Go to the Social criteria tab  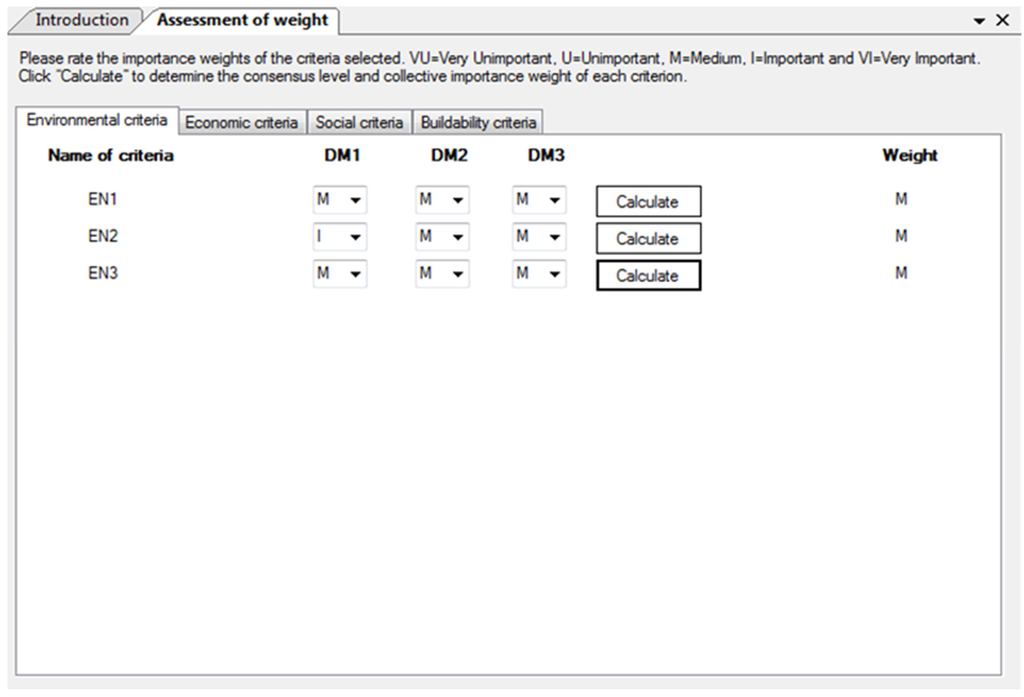coord(359,123)
